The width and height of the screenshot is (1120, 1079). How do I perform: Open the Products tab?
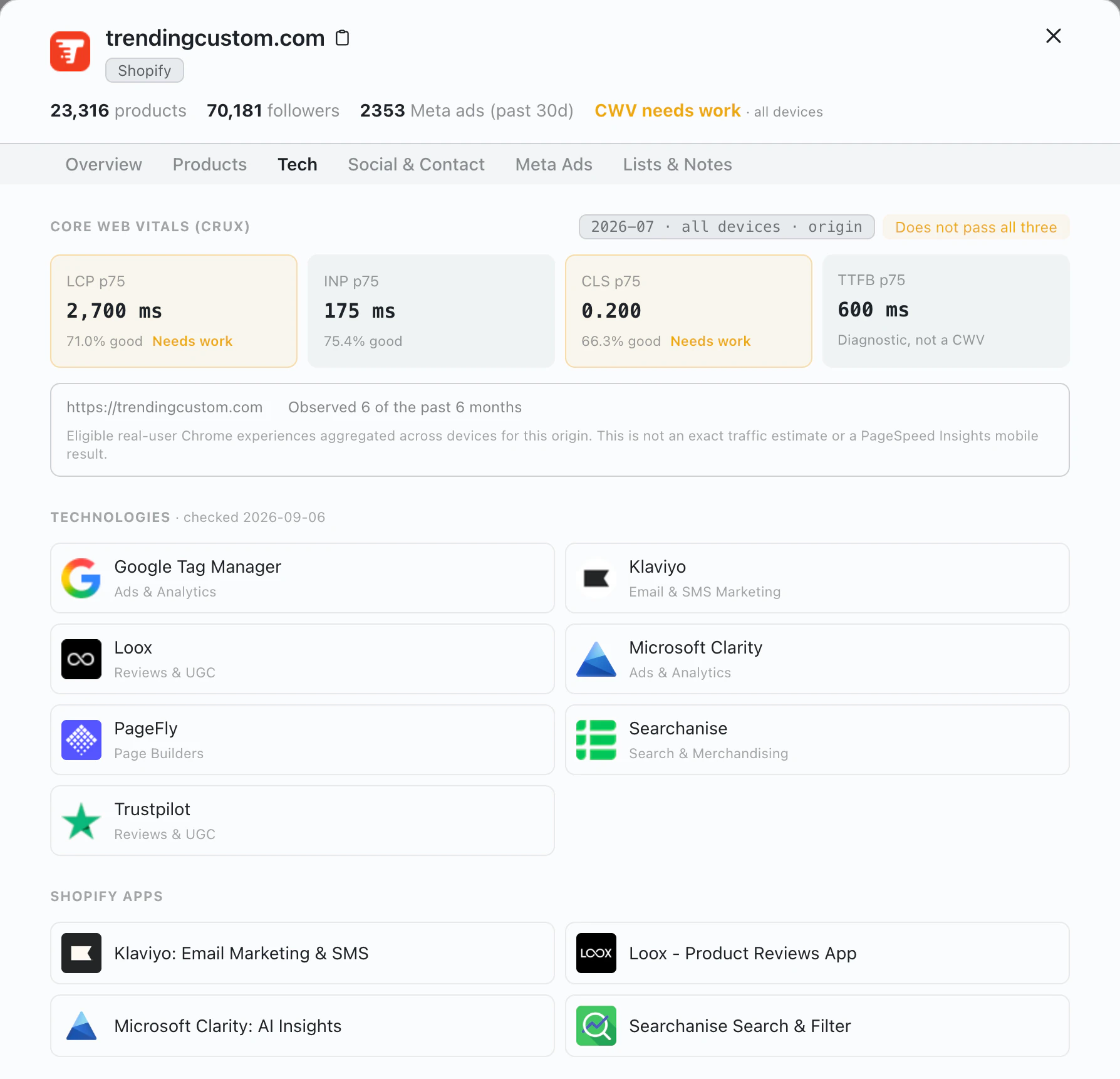pos(210,164)
